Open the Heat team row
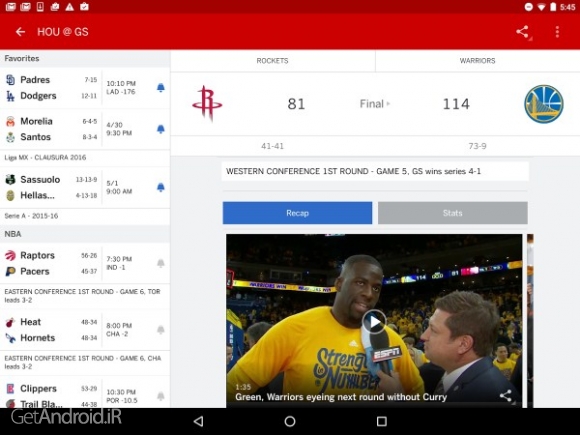 [51, 322]
